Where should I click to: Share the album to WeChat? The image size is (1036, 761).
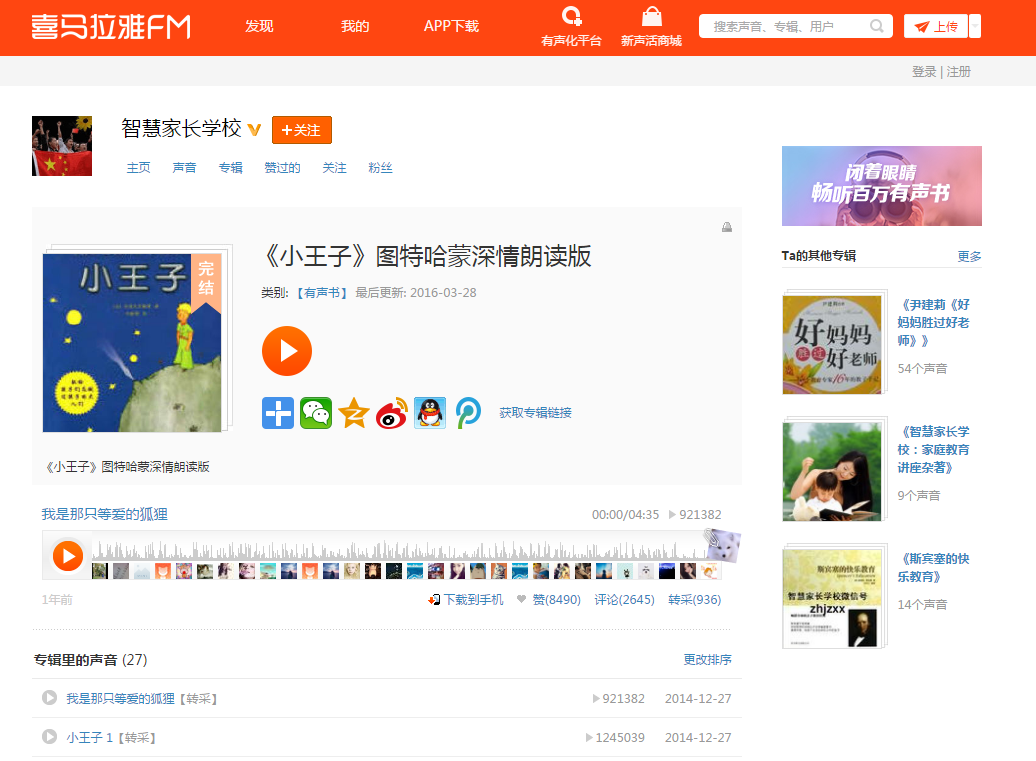point(315,411)
